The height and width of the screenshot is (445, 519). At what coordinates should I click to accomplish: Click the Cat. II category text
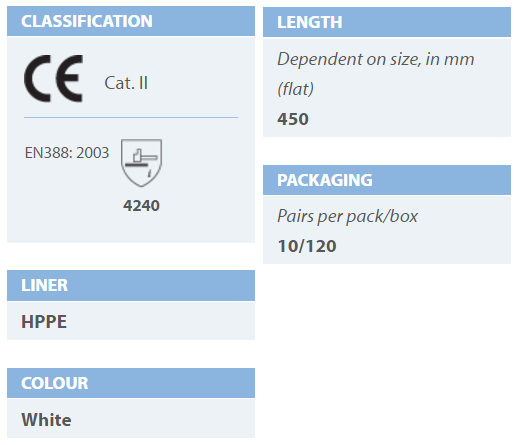[x=126, y=83]
